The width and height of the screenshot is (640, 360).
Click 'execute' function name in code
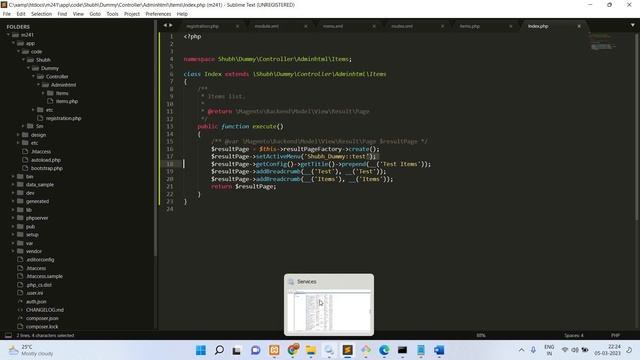click(x=264, y=127)
